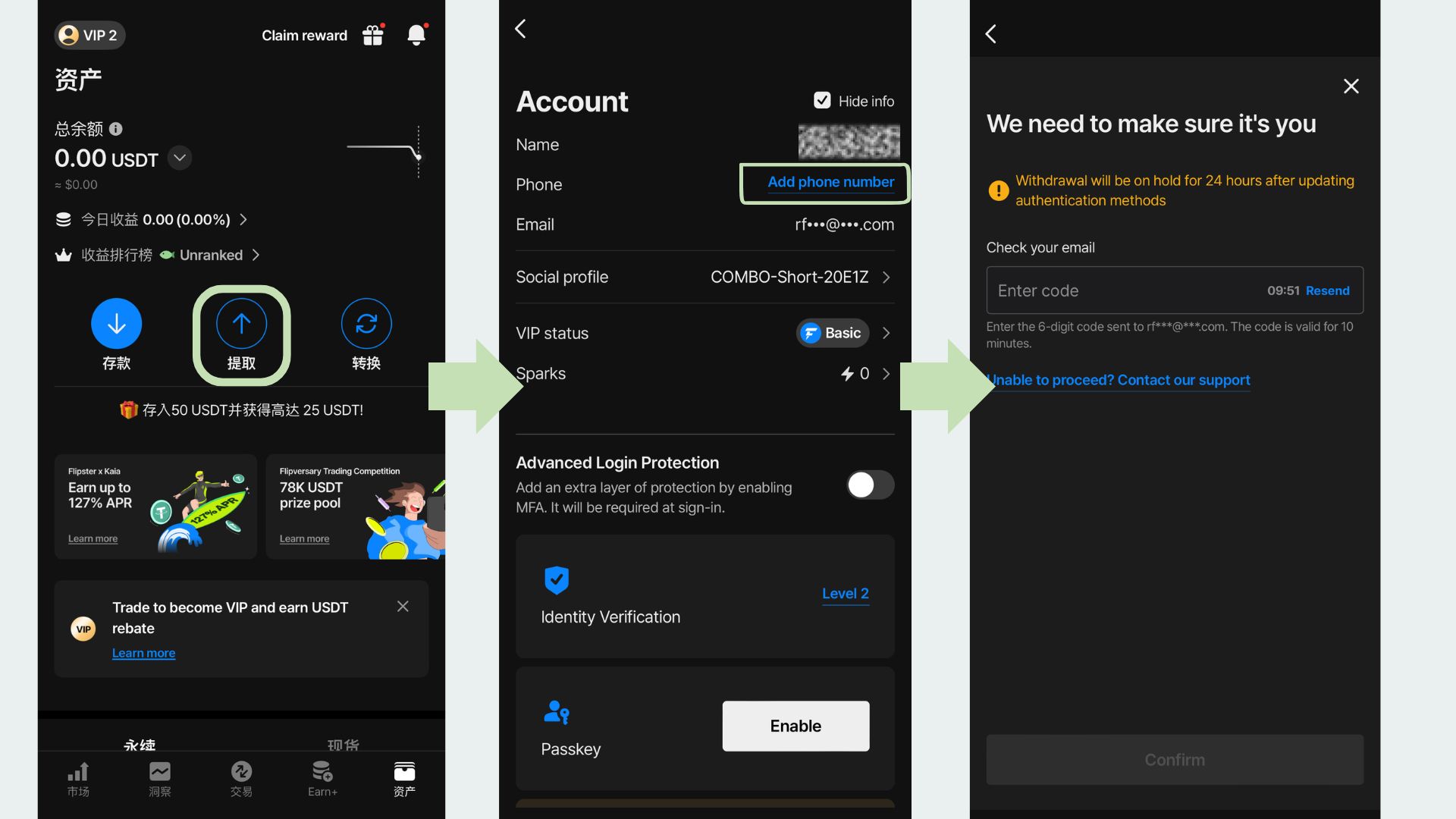Tap the convert swap icon
Image resolution: width=1456 pixels, height=819 pixels.
click(x=366, y=324)
